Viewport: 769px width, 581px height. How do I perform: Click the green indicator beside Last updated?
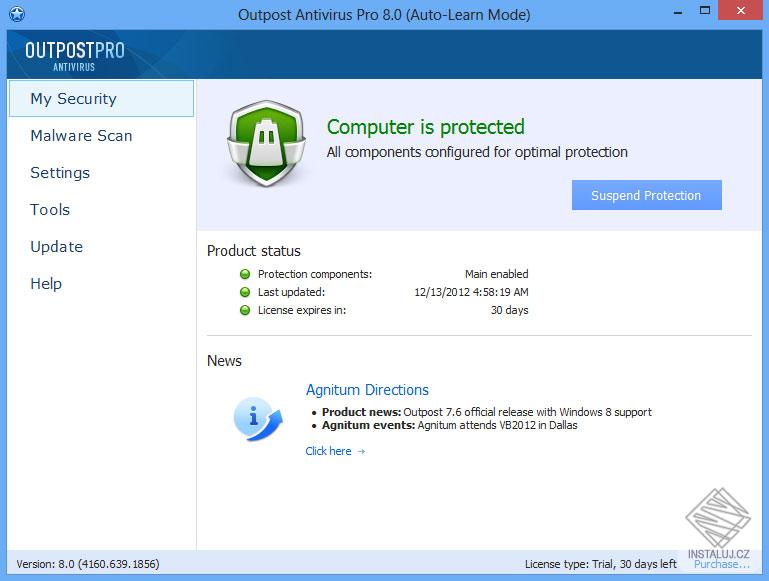tap(245, 292)
